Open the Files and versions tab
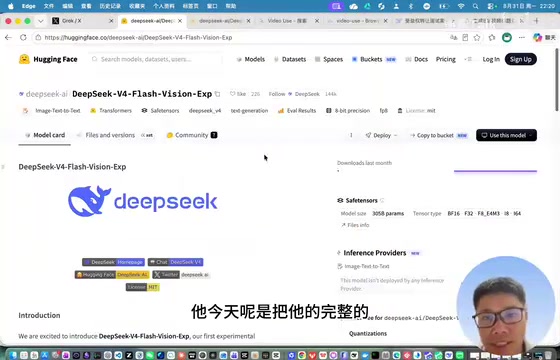Screen dimensions: 560x360 (115, 135)
